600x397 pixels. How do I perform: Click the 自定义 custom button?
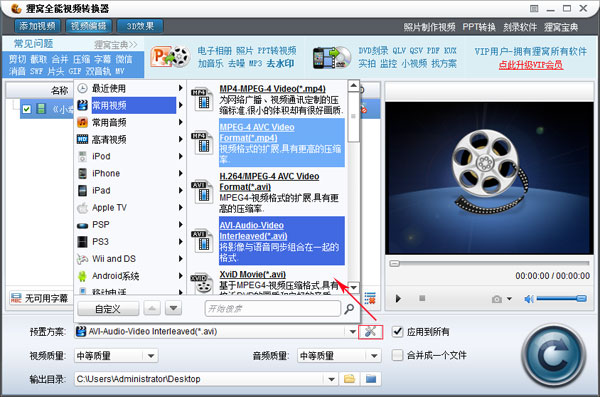(108, 309)
